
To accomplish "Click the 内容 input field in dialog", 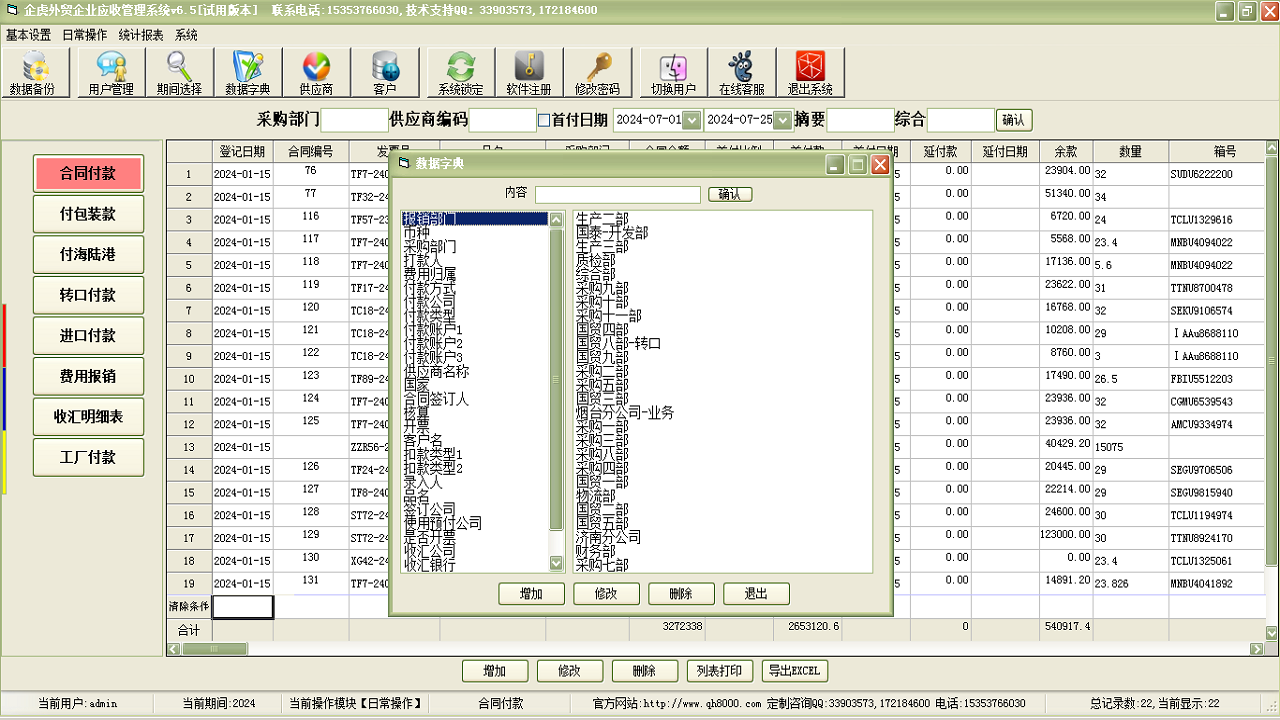I will coord(617,194).
